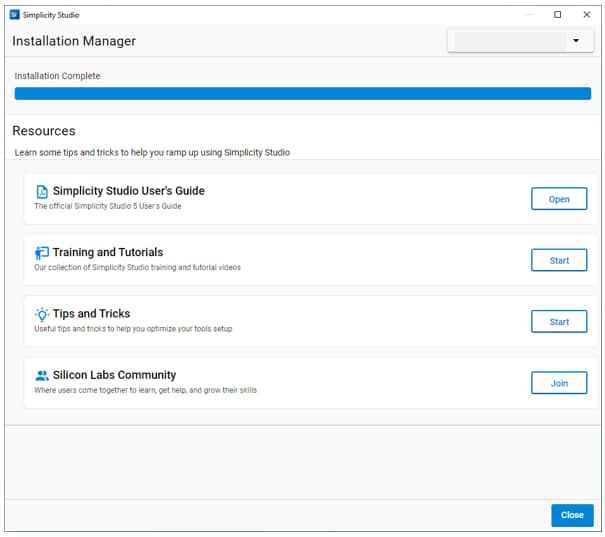Click the Simplicity Studio app icon in title bar
605x537 pixels.
[14, 15]
